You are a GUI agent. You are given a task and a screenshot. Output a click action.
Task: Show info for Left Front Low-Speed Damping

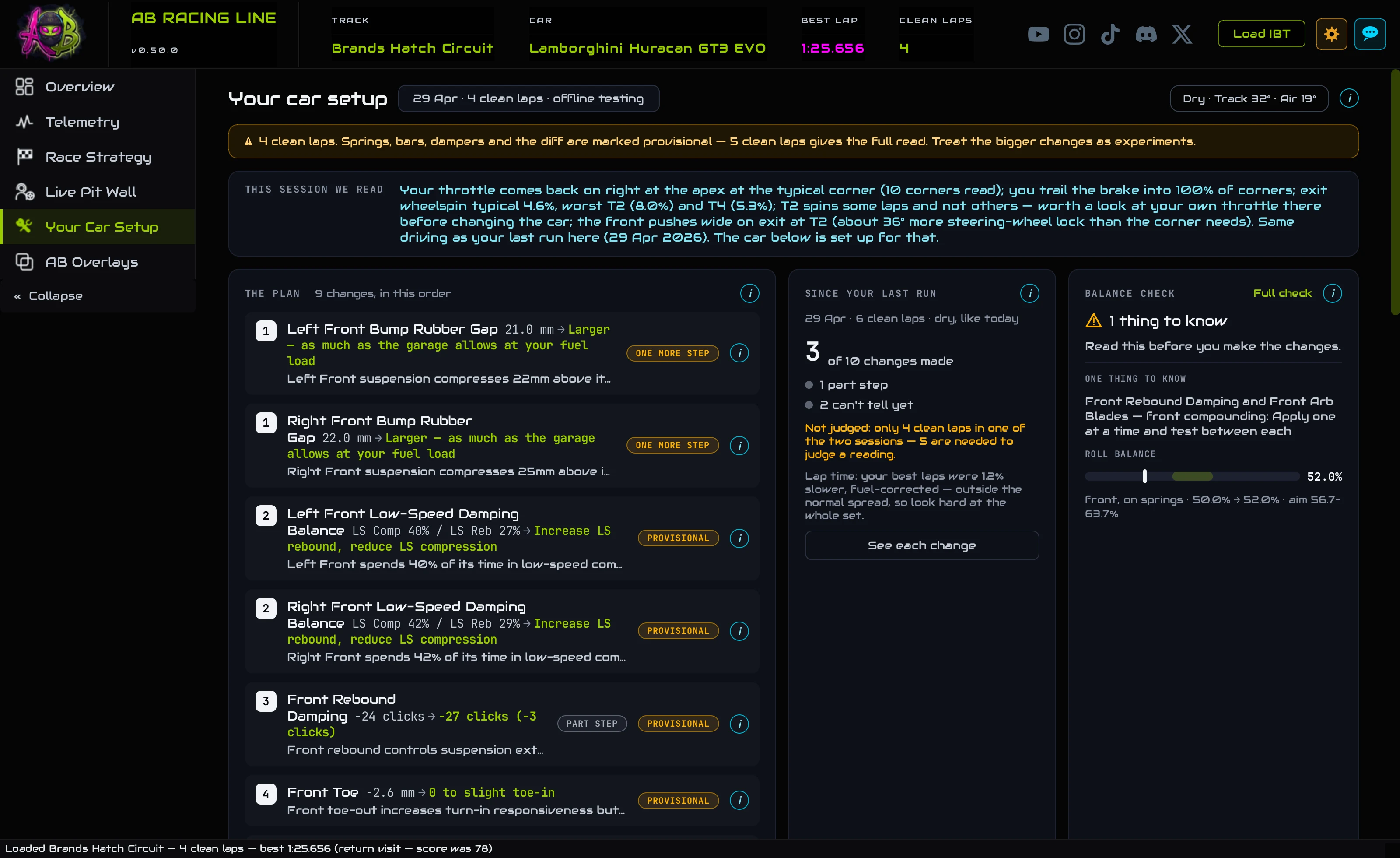[739, 538]
